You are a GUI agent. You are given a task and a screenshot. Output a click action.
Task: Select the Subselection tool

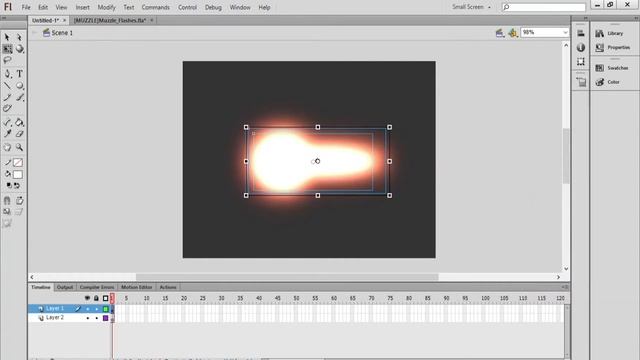pos(19,37)
